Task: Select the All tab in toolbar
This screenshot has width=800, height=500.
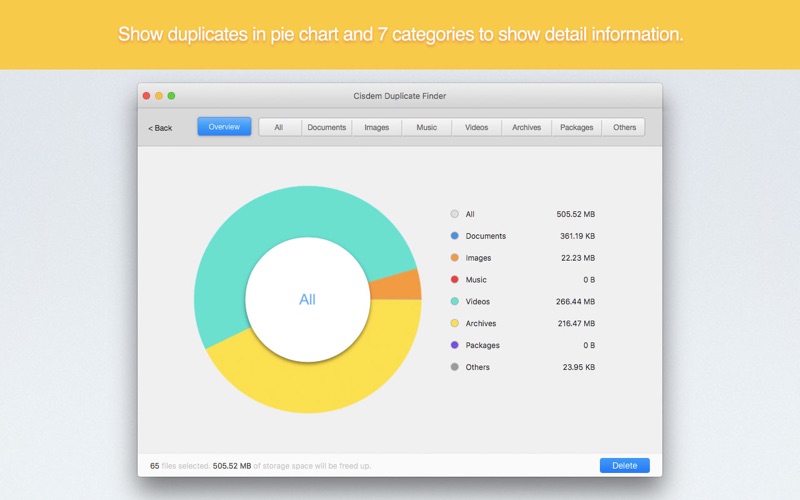Action: click(280, 128)
